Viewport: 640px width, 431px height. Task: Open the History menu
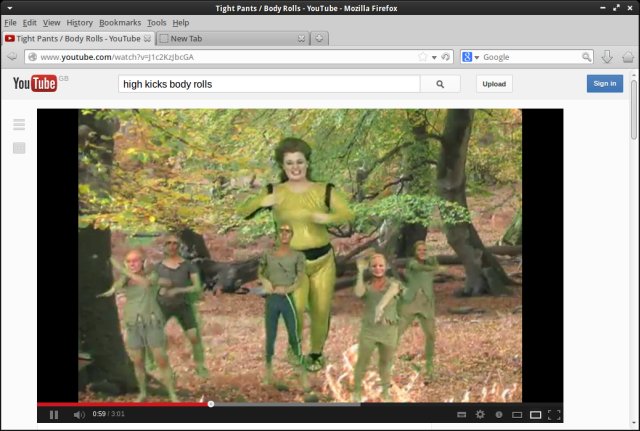80,23
